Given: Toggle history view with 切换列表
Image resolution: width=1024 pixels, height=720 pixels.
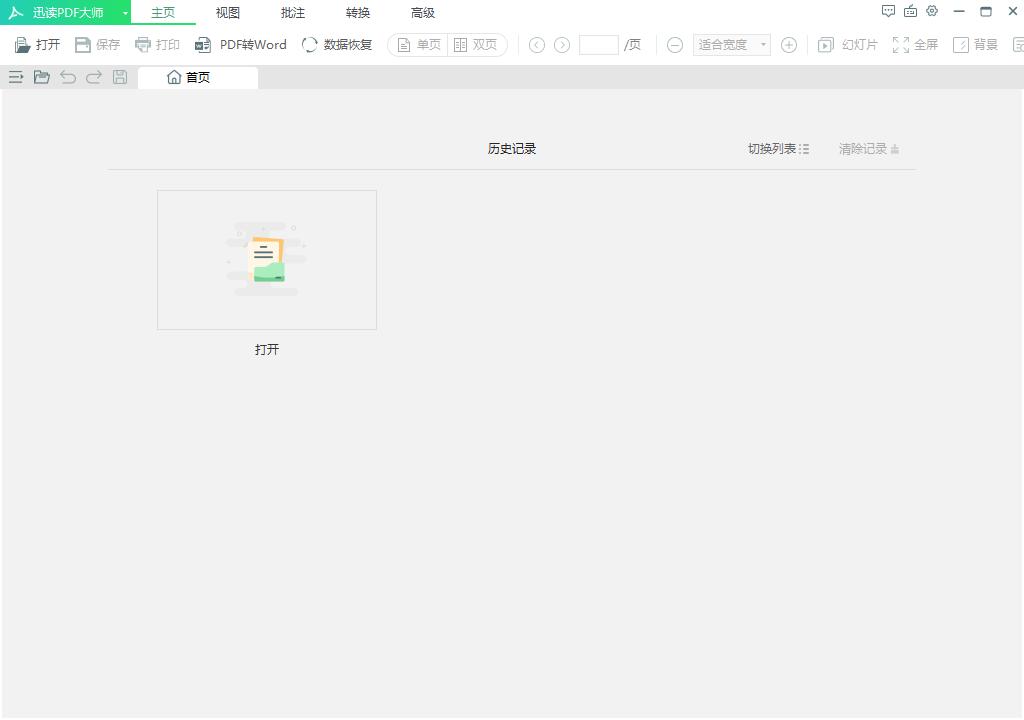Looking at the screenshot, I should [778, 149].
